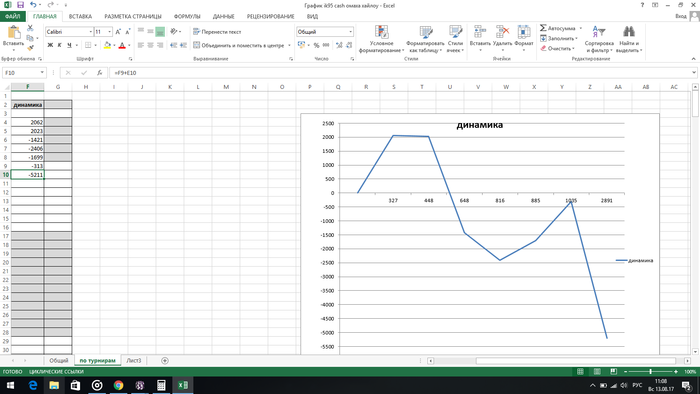Click the Undo arrow icon
700x394 pixels.
[33, 5]
